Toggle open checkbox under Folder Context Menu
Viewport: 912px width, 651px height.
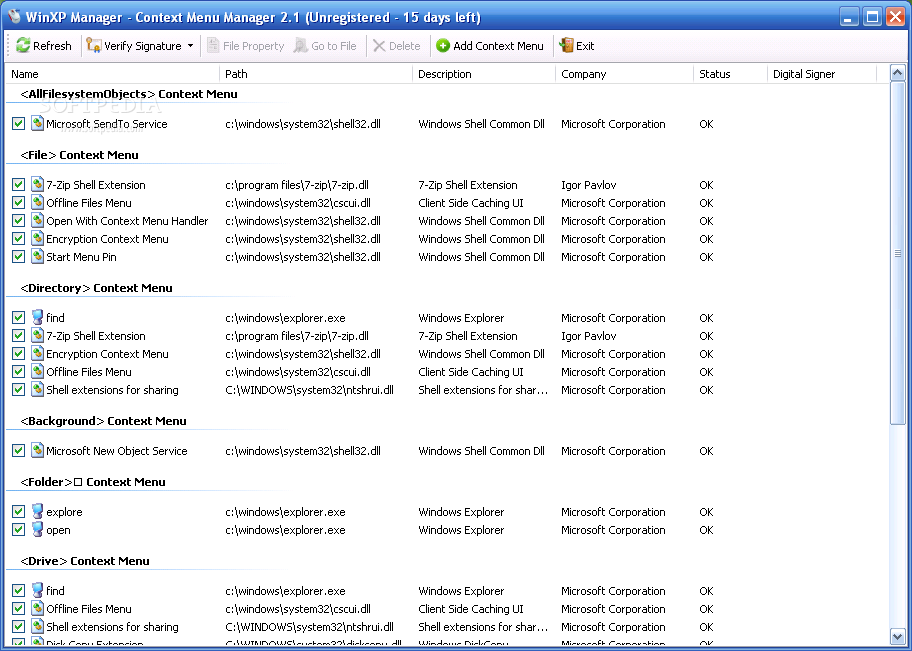[19, 530]
